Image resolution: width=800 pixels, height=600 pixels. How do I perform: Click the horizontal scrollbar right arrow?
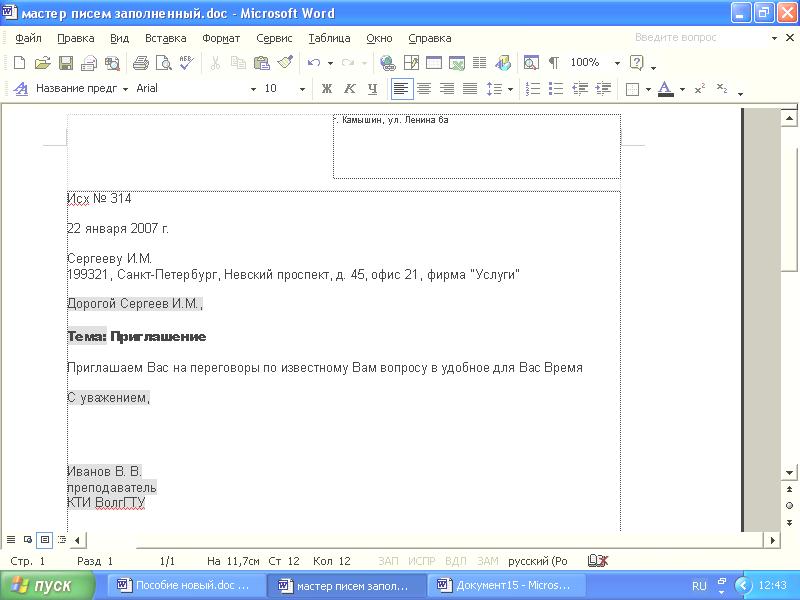[x=772, y=540]
